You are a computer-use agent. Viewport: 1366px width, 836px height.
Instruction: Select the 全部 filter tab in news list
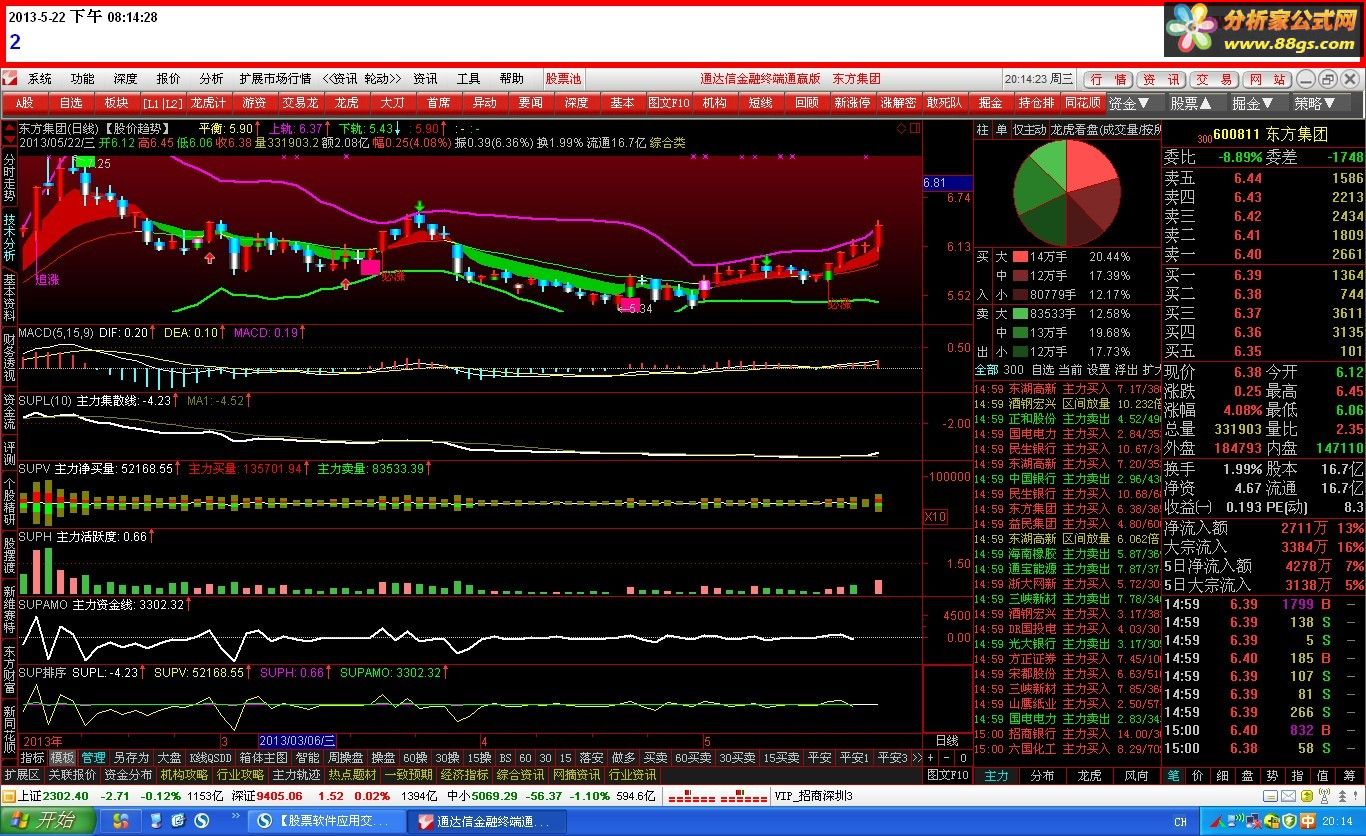(986, 370)
